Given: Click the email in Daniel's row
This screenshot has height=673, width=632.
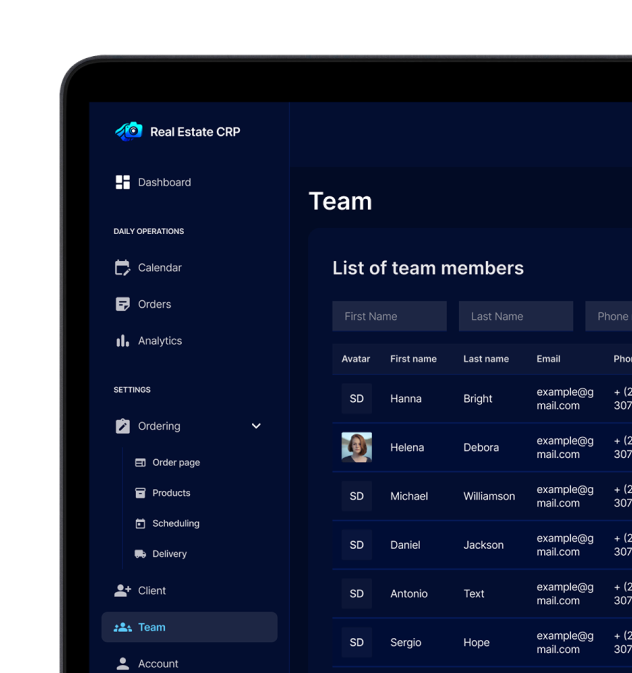Looking at the screenshot, I should tap(565, 545).
